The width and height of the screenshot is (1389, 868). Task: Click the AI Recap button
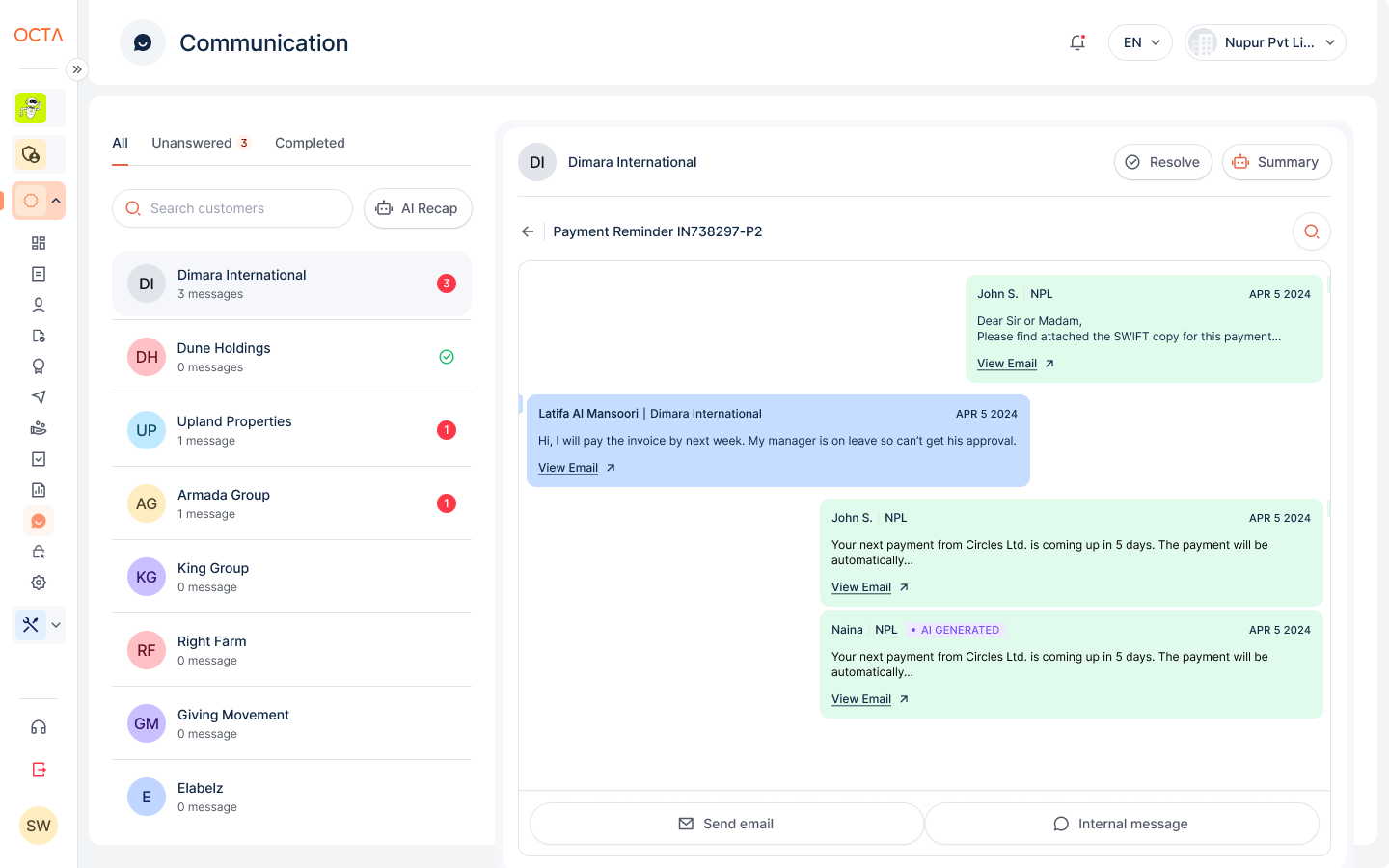pyautogui.click(x=418, y=208)
